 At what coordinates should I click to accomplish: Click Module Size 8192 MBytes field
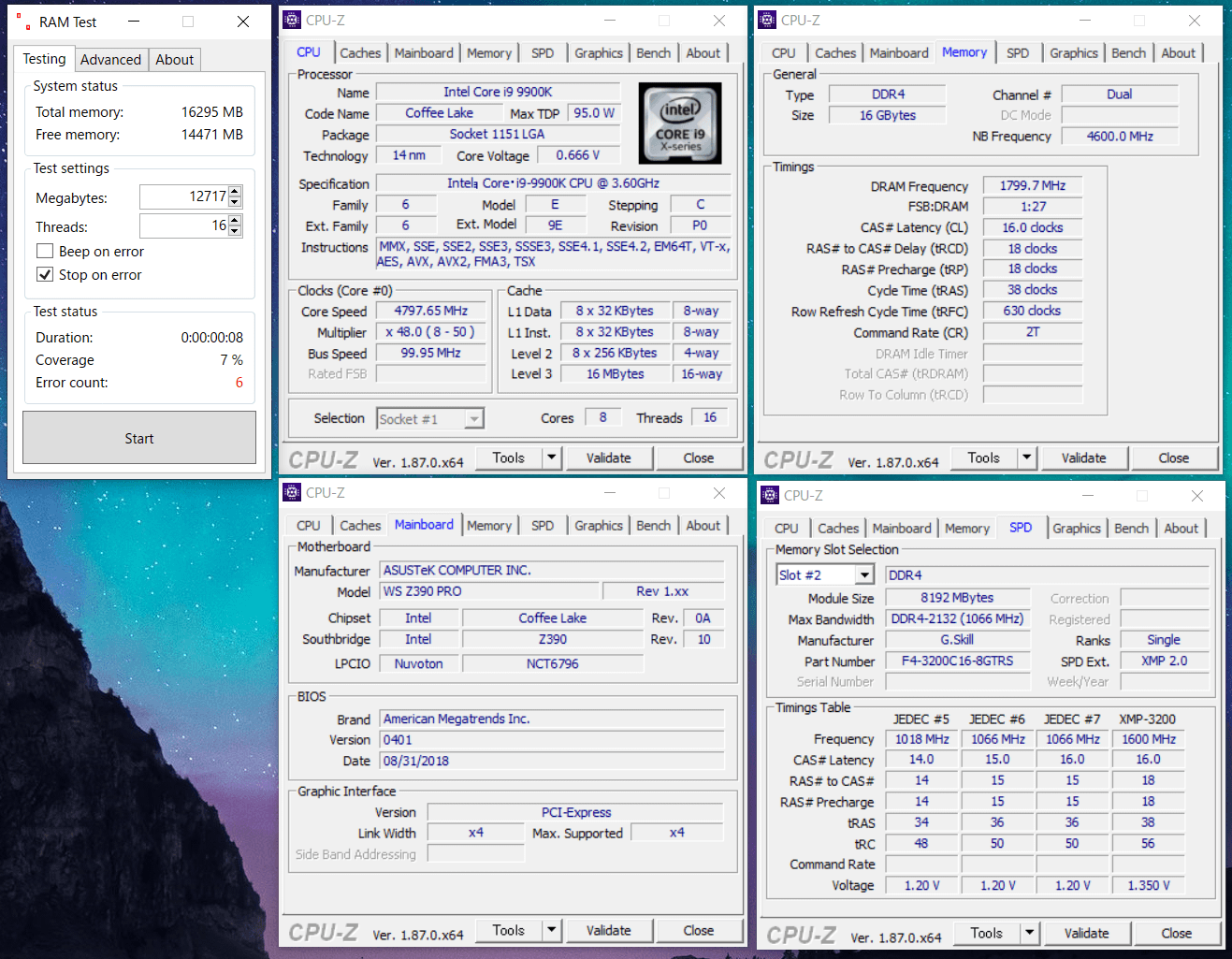tap(958, 598)
